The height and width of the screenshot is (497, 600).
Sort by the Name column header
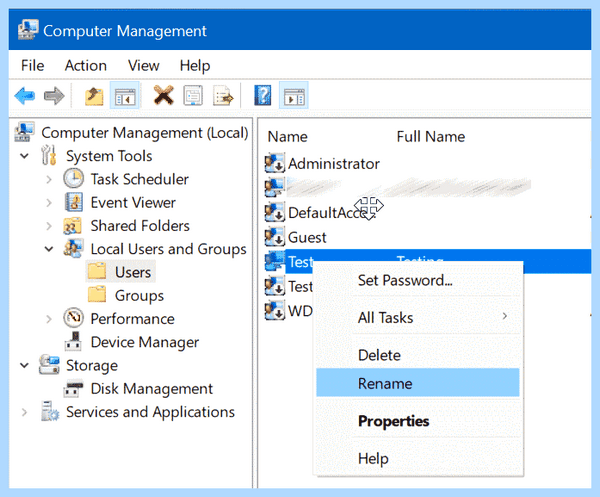tap(287, 137)
